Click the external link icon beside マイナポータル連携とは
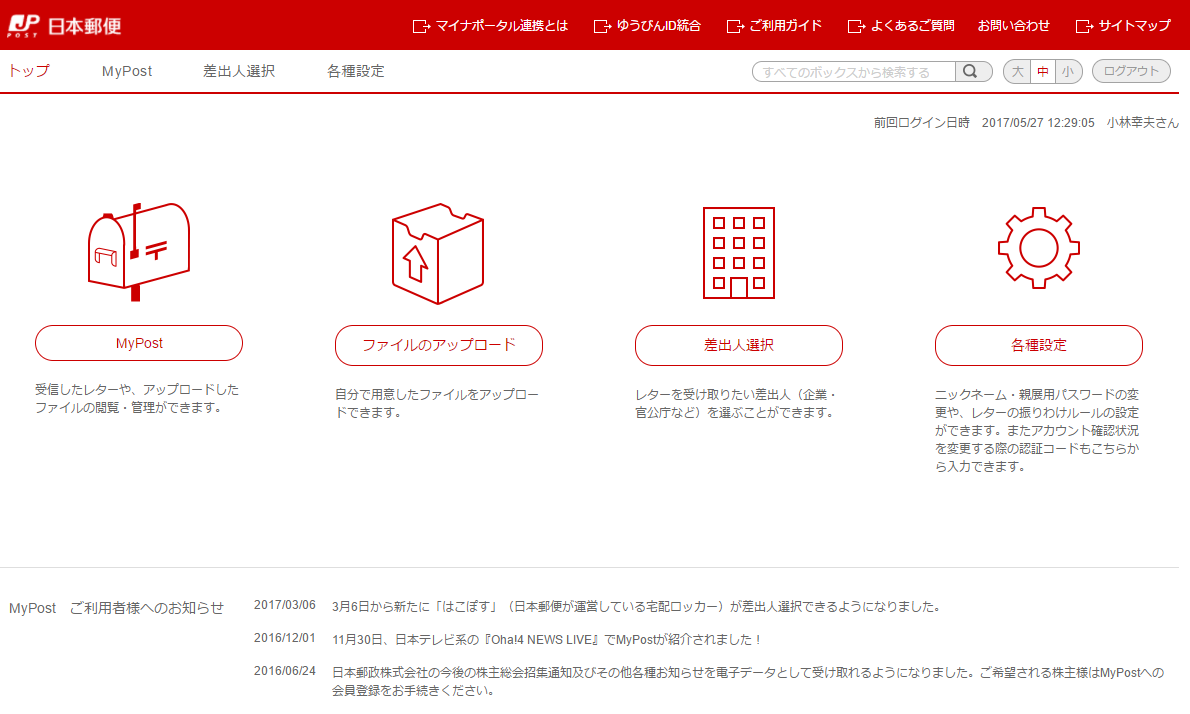This screenshot has height=714, width=1190. pyautogui.click(x=421, y=27)
